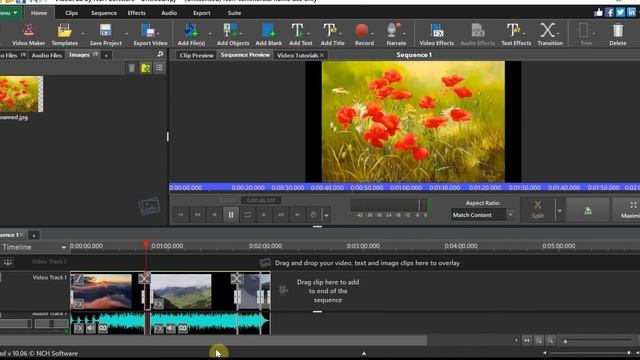
Task: Switch to the Clip Preview tab
Action: click(x=196, y=55)
